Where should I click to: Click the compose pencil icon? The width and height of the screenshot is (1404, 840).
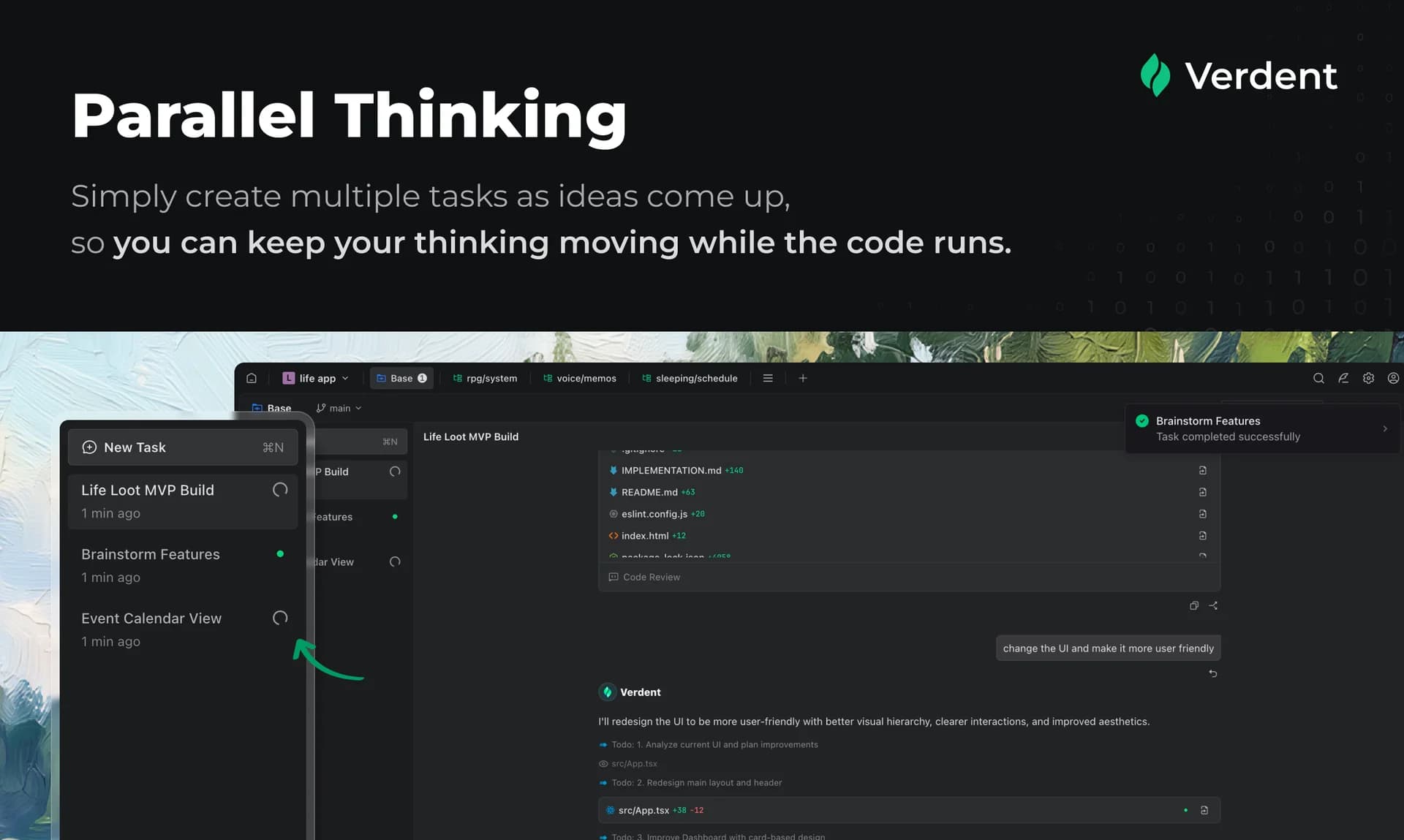tap(1343, 378)
